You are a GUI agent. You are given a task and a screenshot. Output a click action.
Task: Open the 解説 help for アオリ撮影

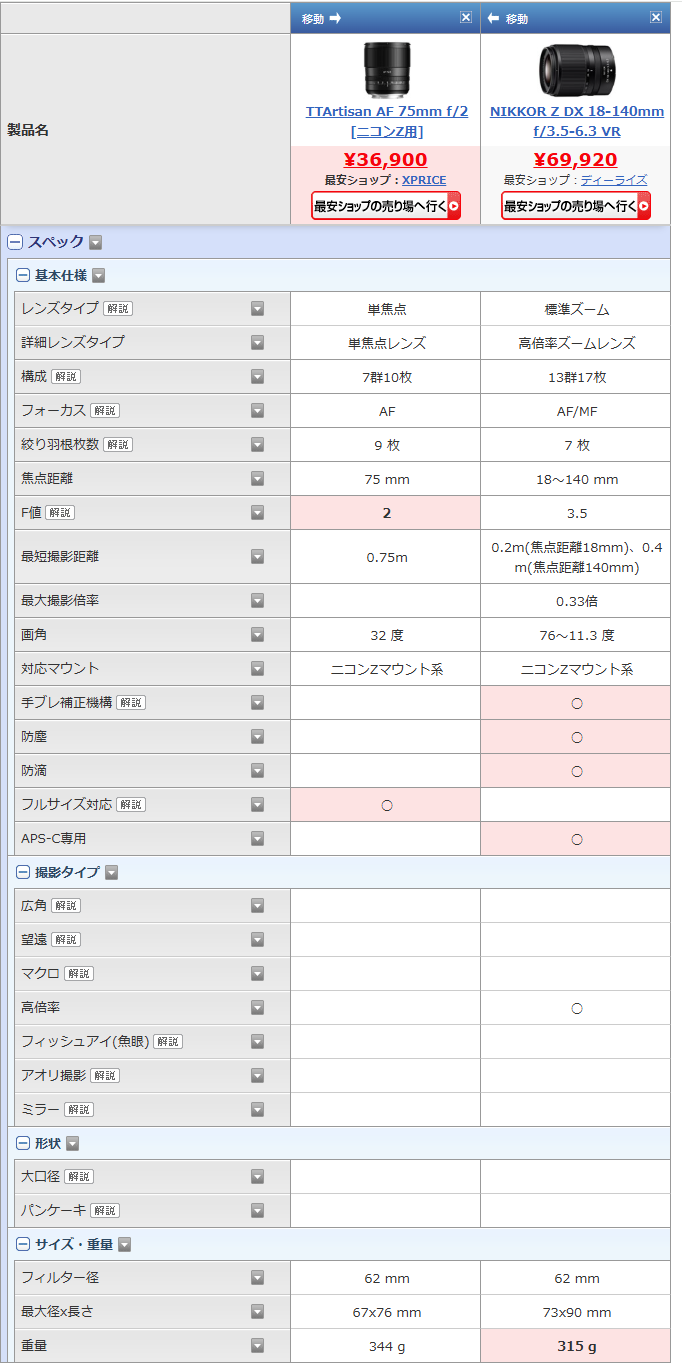pos(104,1076)
